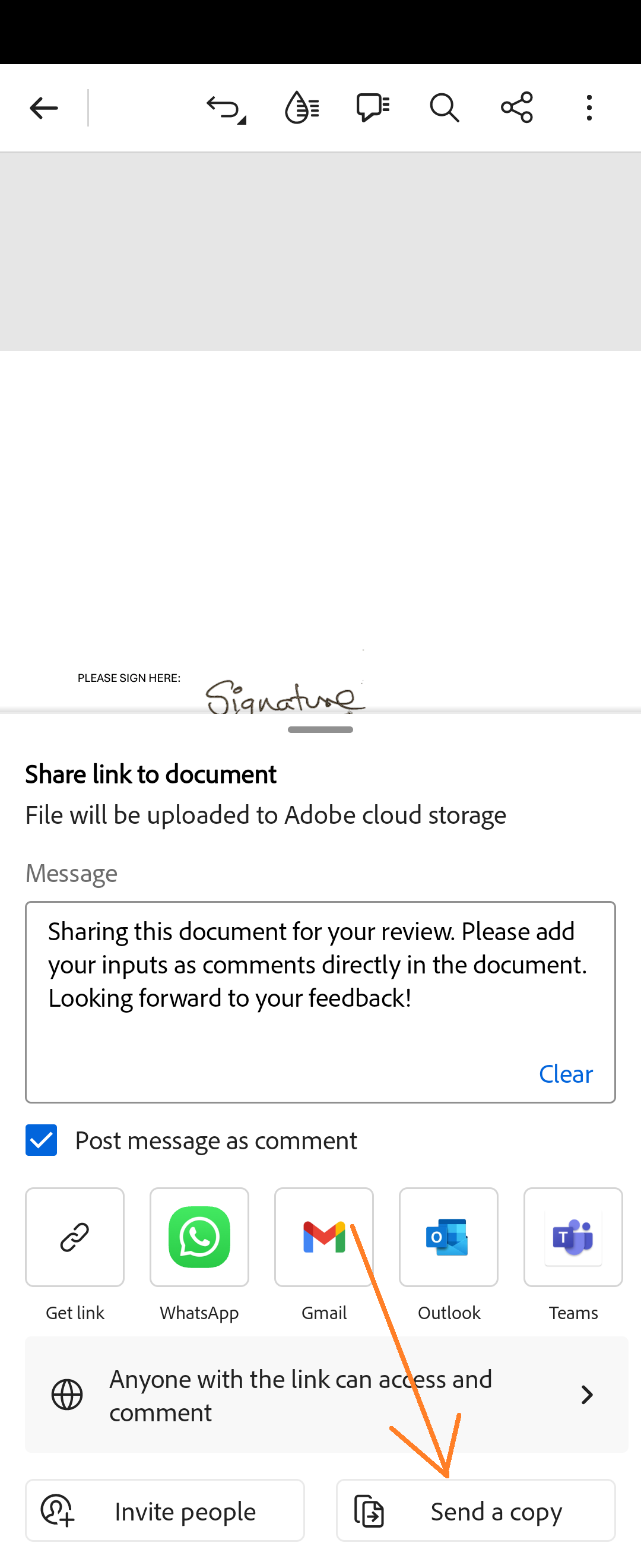This screenshot has height=1568, width=641.
Task: Share via Gmail icon
Action: point(323,1238)
